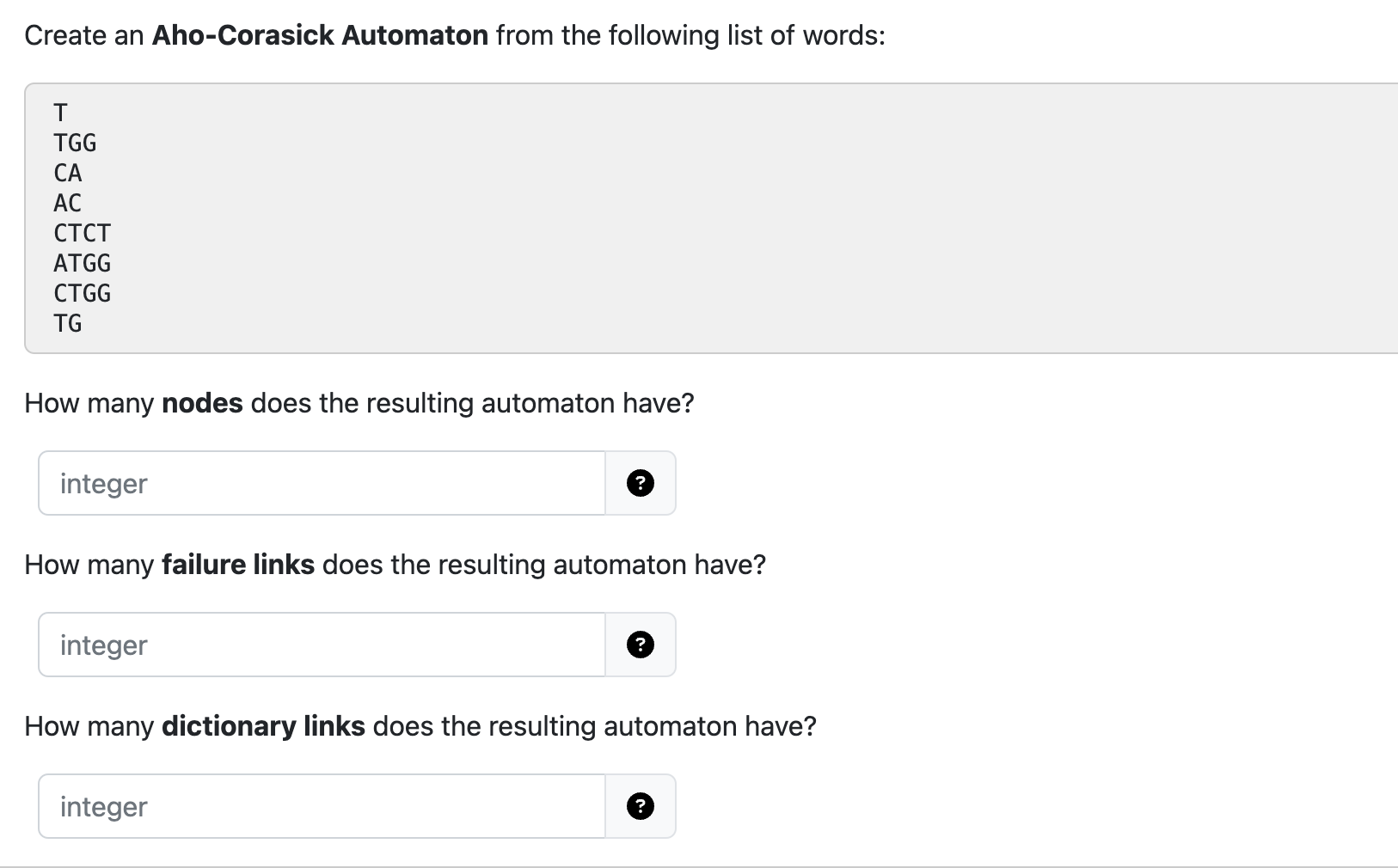This screenshot has height=868, width=1398.
Task: Click the word CTCT in the list
Action: click(82, 233)
